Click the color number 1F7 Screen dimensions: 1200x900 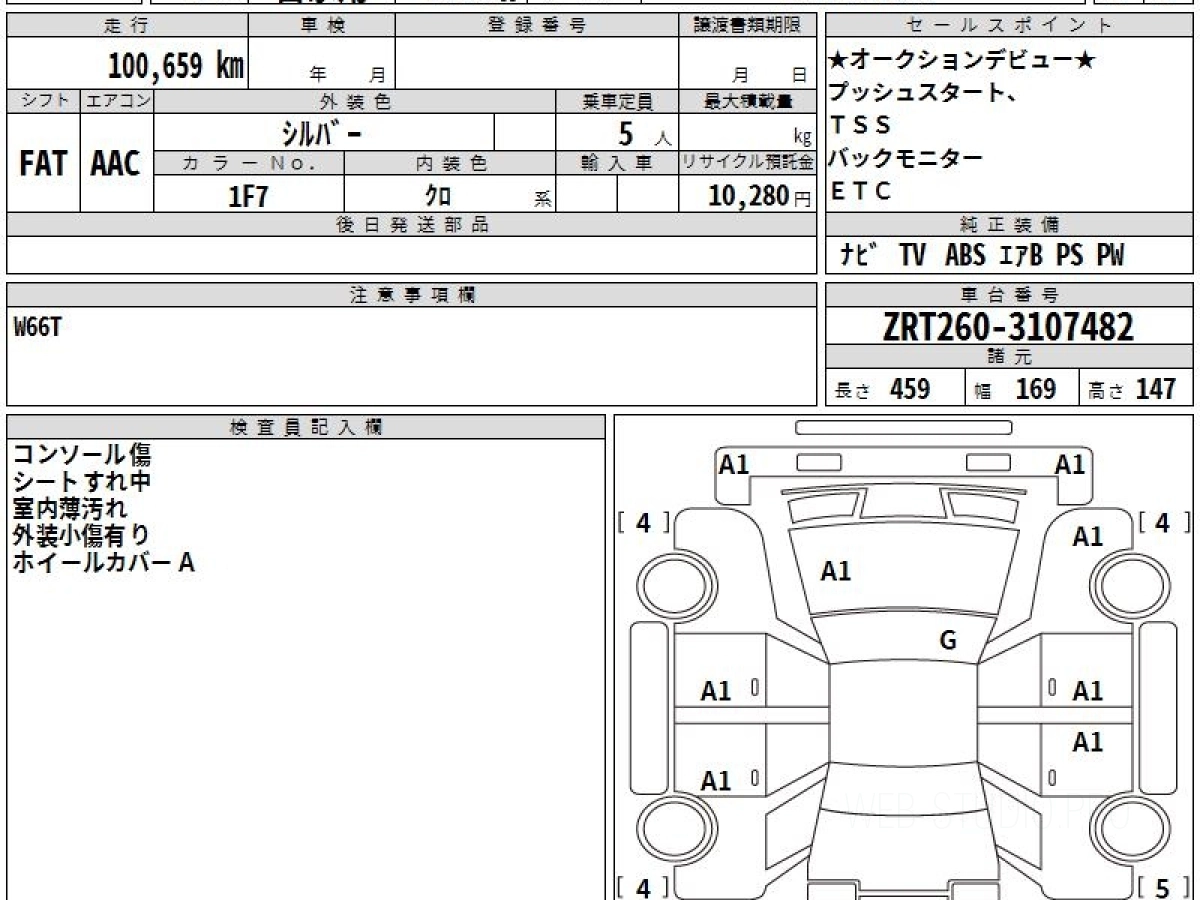click(248, 196)
